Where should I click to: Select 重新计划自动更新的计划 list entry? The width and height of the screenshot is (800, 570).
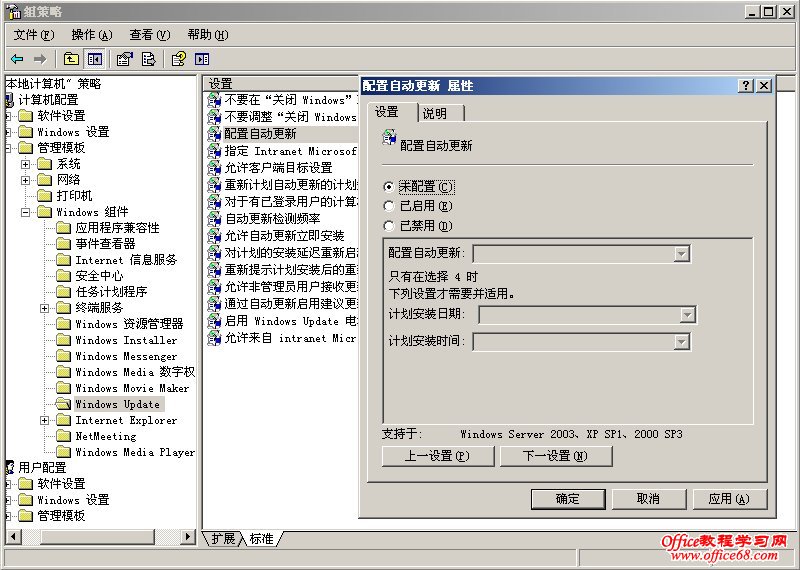(x=291, y=185)
